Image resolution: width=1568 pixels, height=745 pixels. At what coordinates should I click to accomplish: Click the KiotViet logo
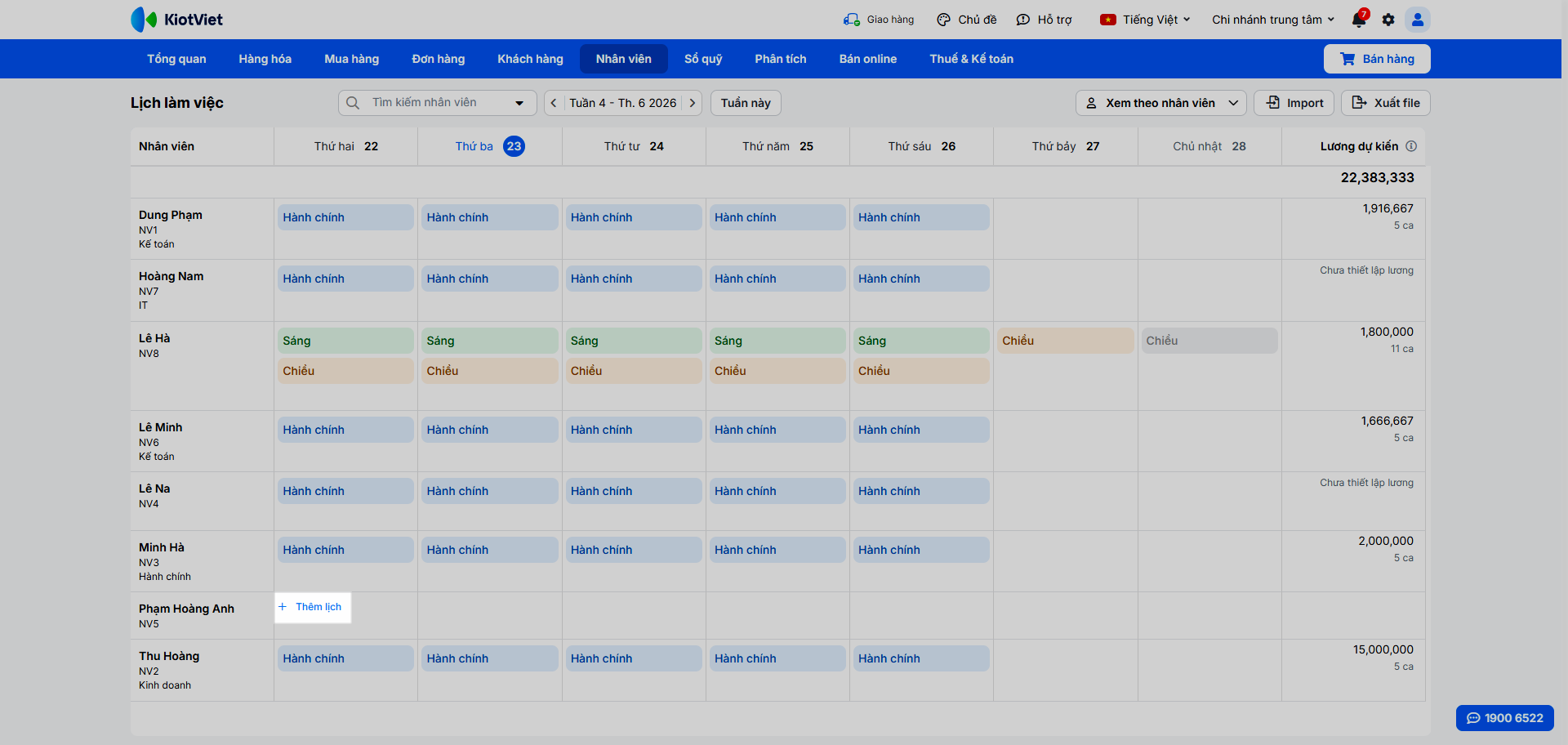176,20
